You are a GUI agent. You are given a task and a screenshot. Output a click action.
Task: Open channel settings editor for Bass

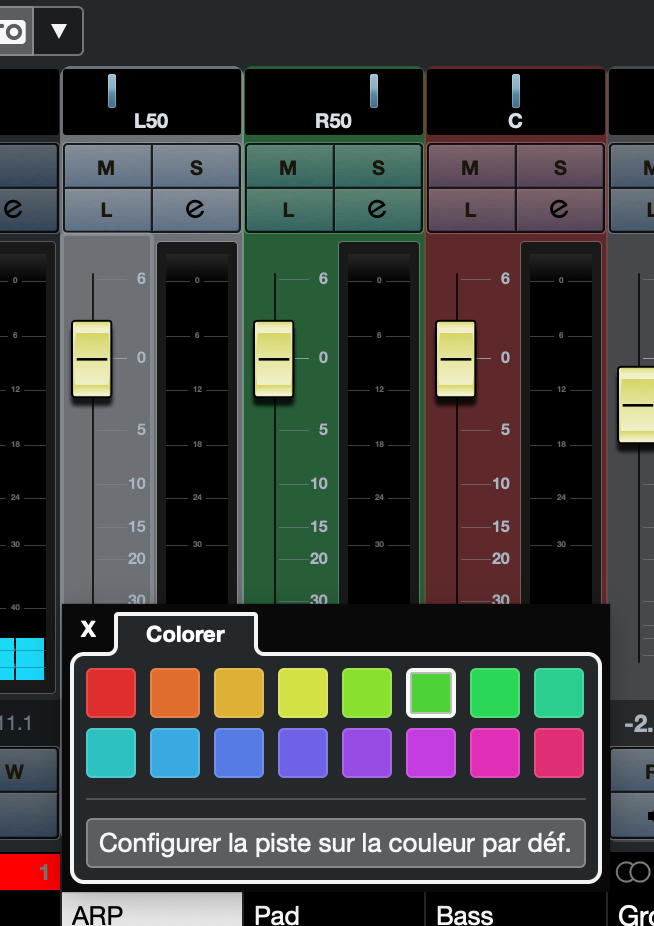tap(560, 210)
